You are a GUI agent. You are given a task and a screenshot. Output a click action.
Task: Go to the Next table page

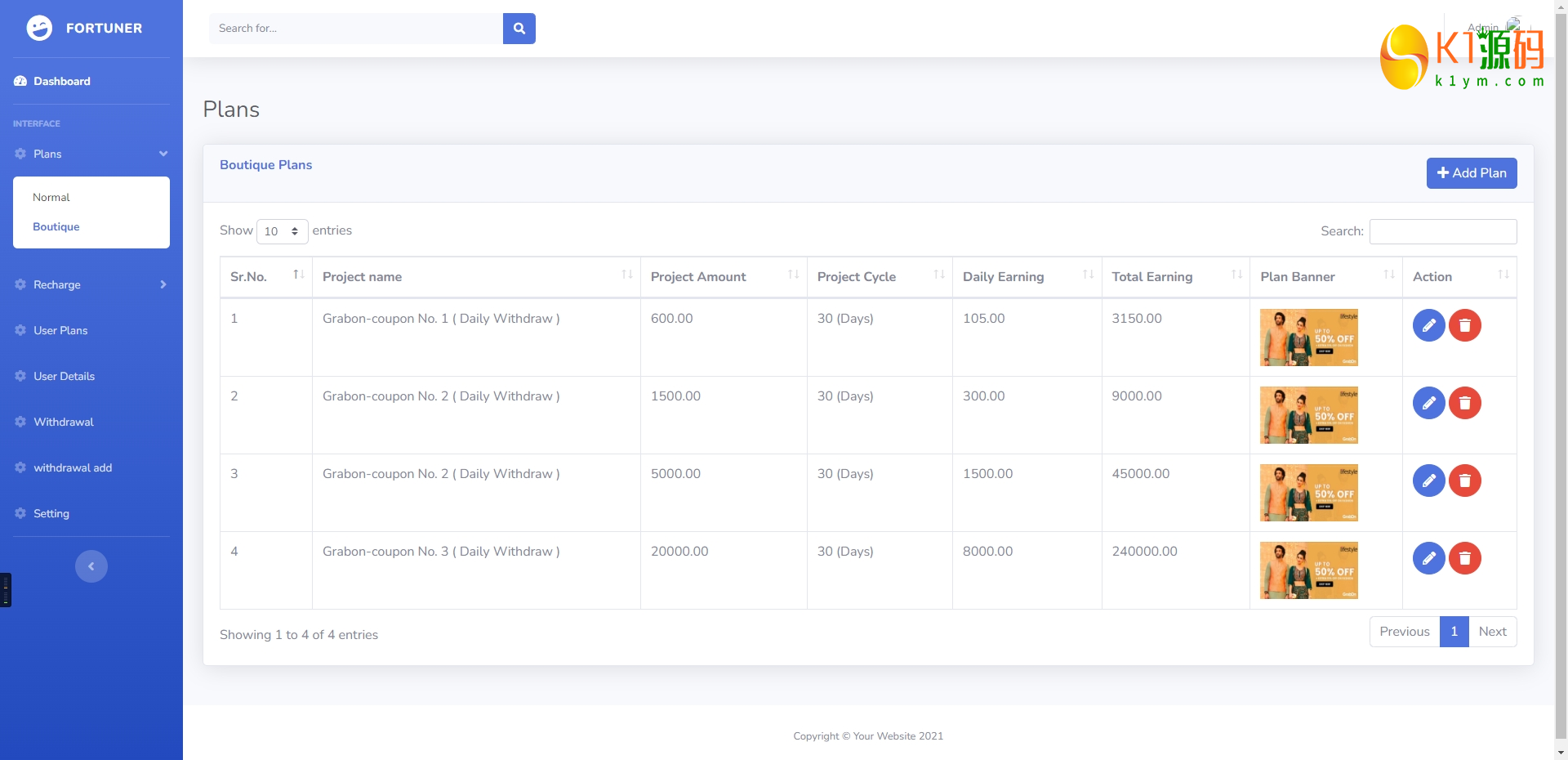pos(1492,632)
